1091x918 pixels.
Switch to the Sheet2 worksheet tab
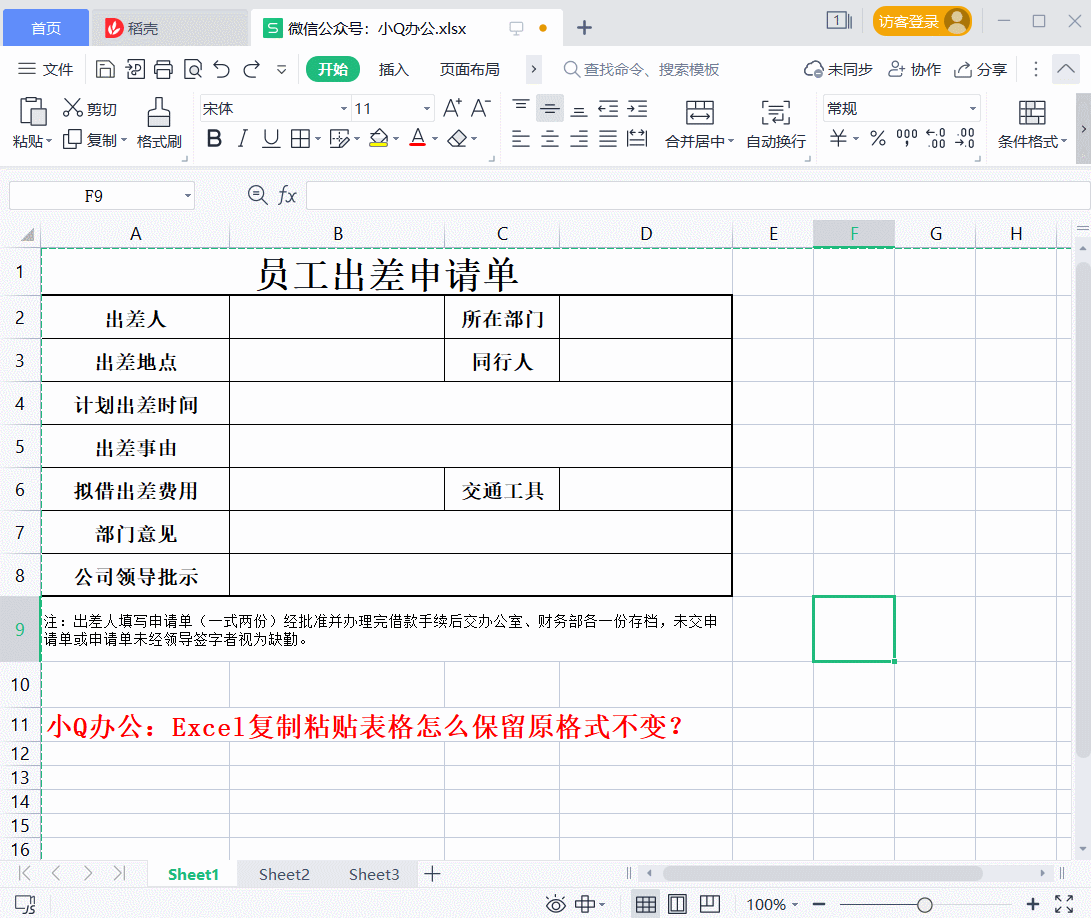pyautogui.click(x=283, y=873)
